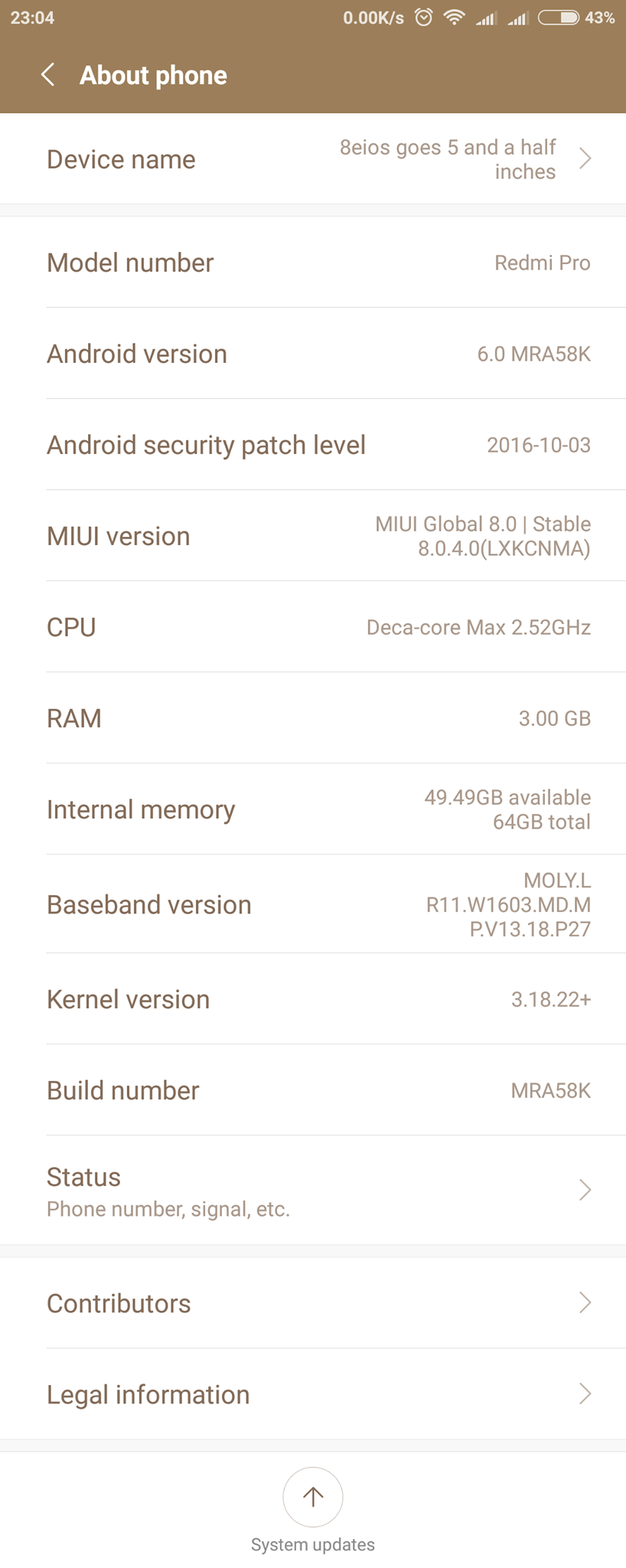Tap the battery indicator icon
Screen dimensions: 626x1568
point(558,18)
